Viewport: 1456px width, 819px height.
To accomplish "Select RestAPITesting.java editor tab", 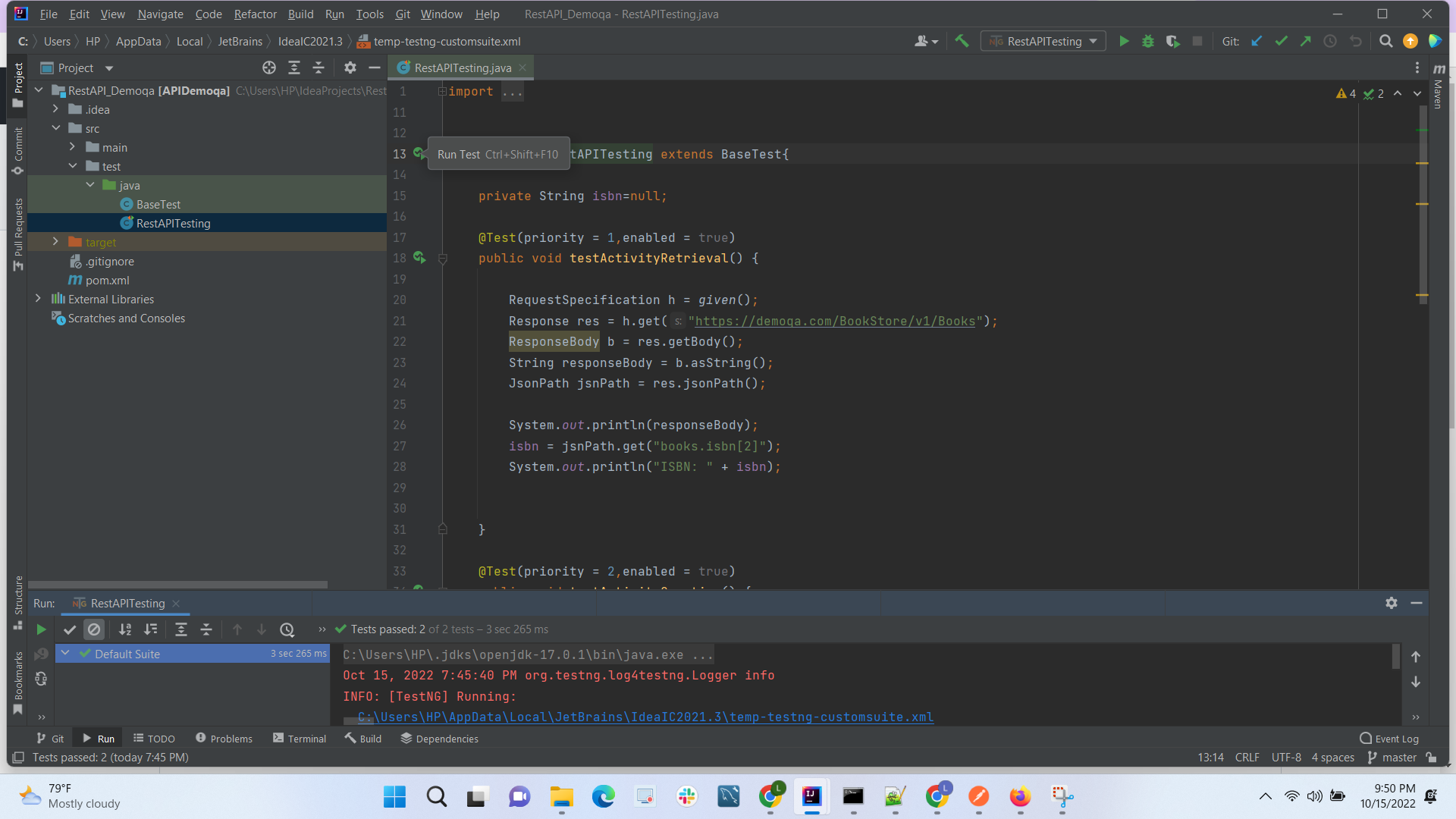I will coord(462,68).
